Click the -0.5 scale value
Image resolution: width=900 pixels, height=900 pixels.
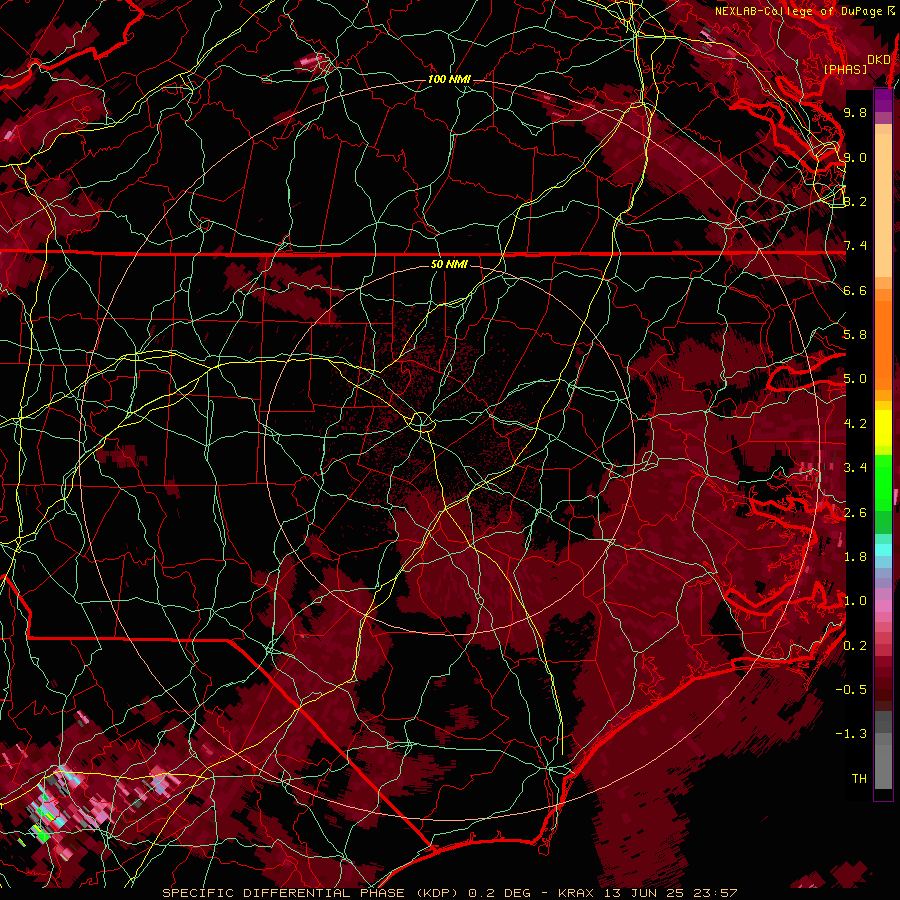pos(851,689)
